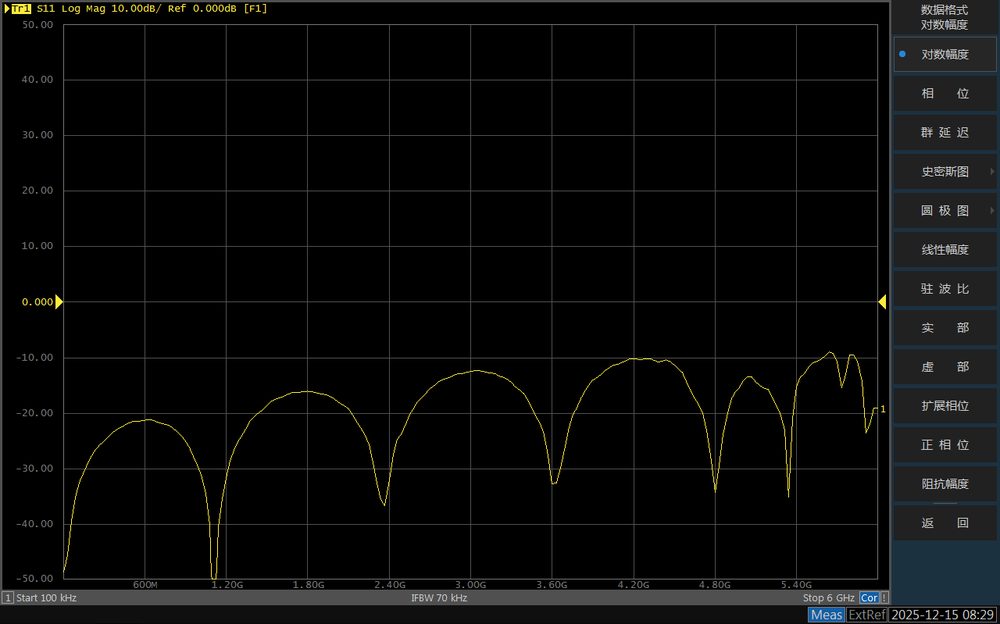Choose 扩展相位 expanded phase format
The height and width of the screenshot is (624, 1000).
coord(945,406)
